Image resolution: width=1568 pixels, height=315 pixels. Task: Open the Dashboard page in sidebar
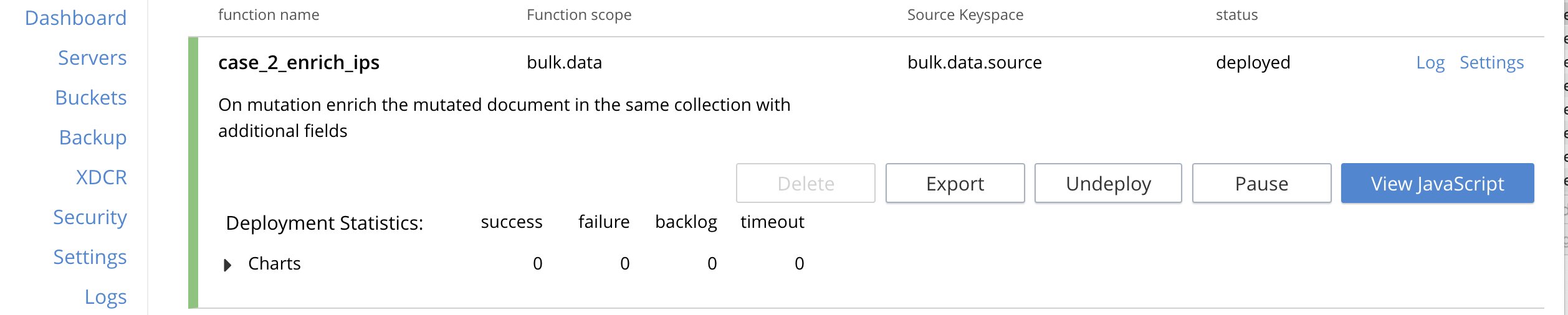tap(75, 18)
